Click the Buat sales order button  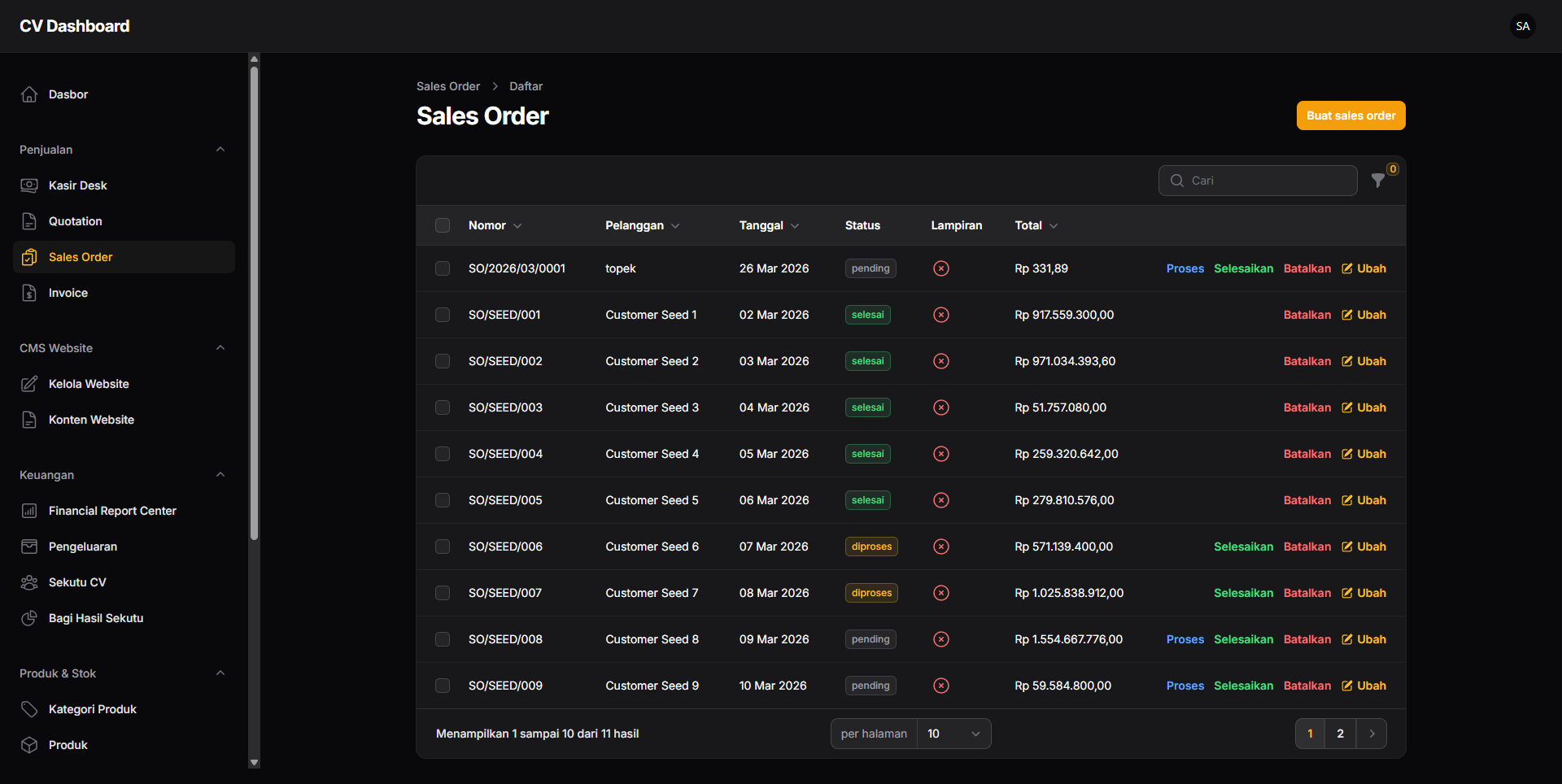click(x=1350, y=115)
